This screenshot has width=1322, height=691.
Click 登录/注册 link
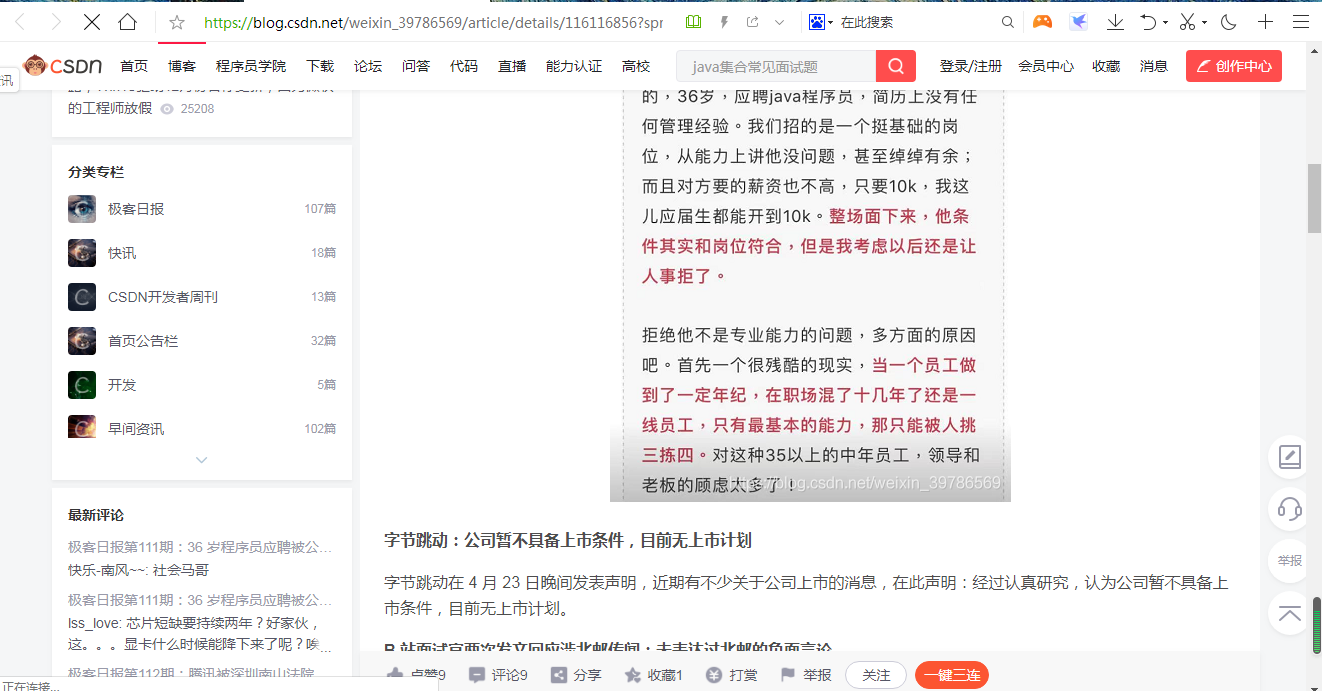click(971, 66)
